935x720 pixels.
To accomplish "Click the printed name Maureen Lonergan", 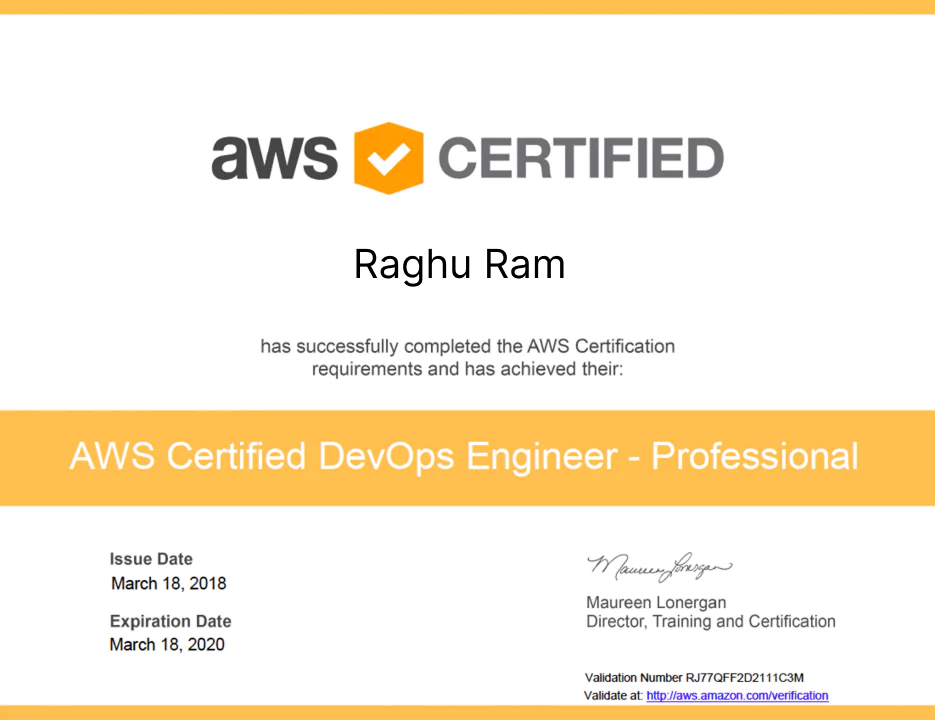I will [656, 602].
